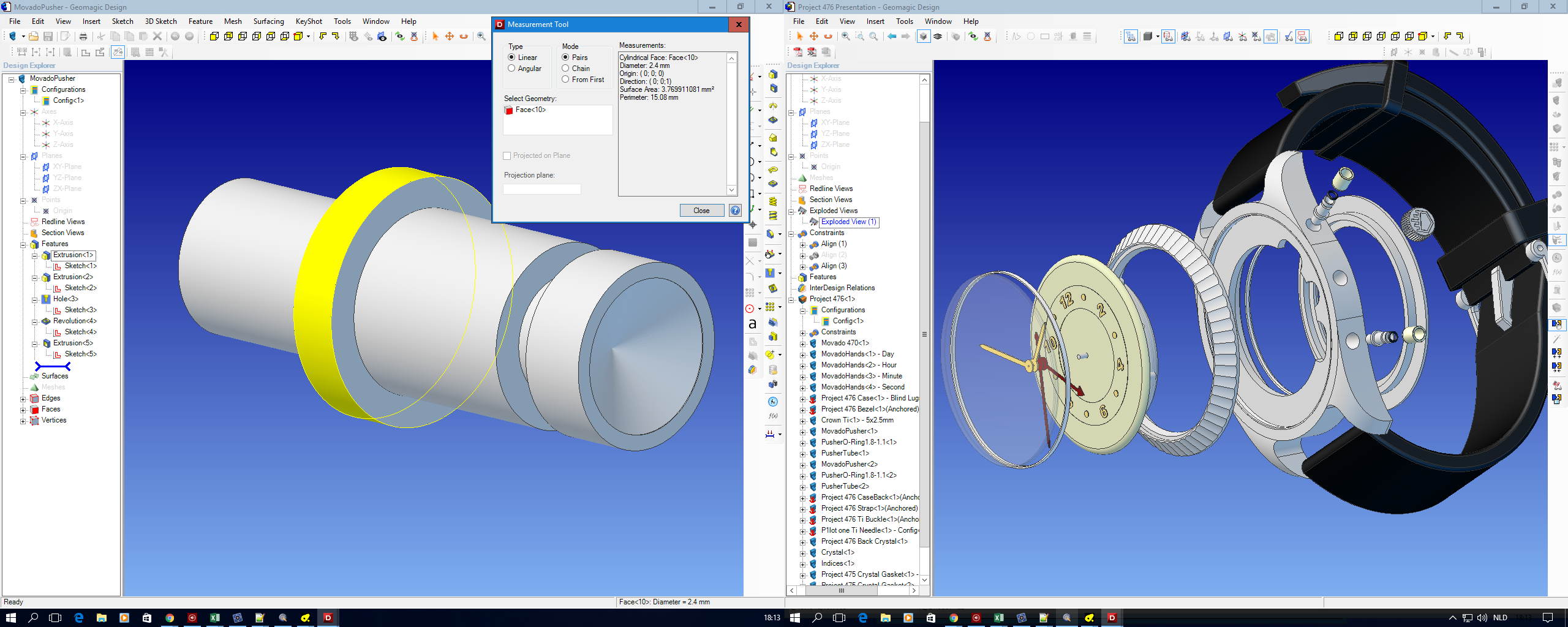Select the zoom magnifier tool in MovadoPusher toolbar
Screen dimensions: 1568x627
481,37
